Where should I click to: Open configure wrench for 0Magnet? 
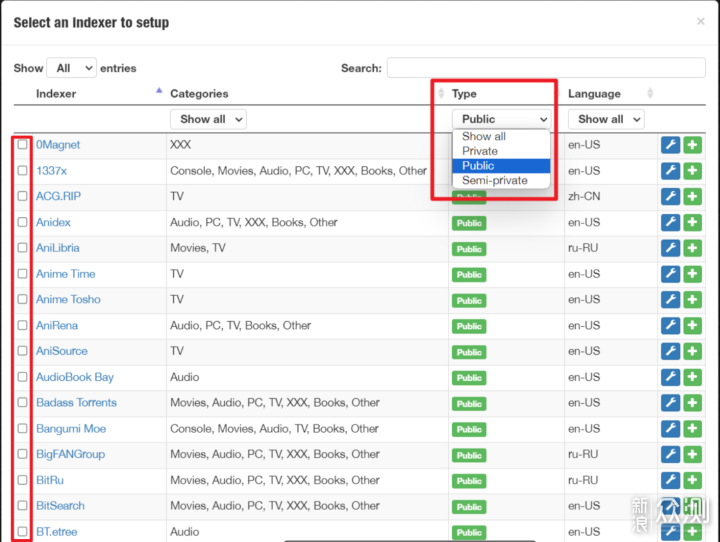(670, 145)
